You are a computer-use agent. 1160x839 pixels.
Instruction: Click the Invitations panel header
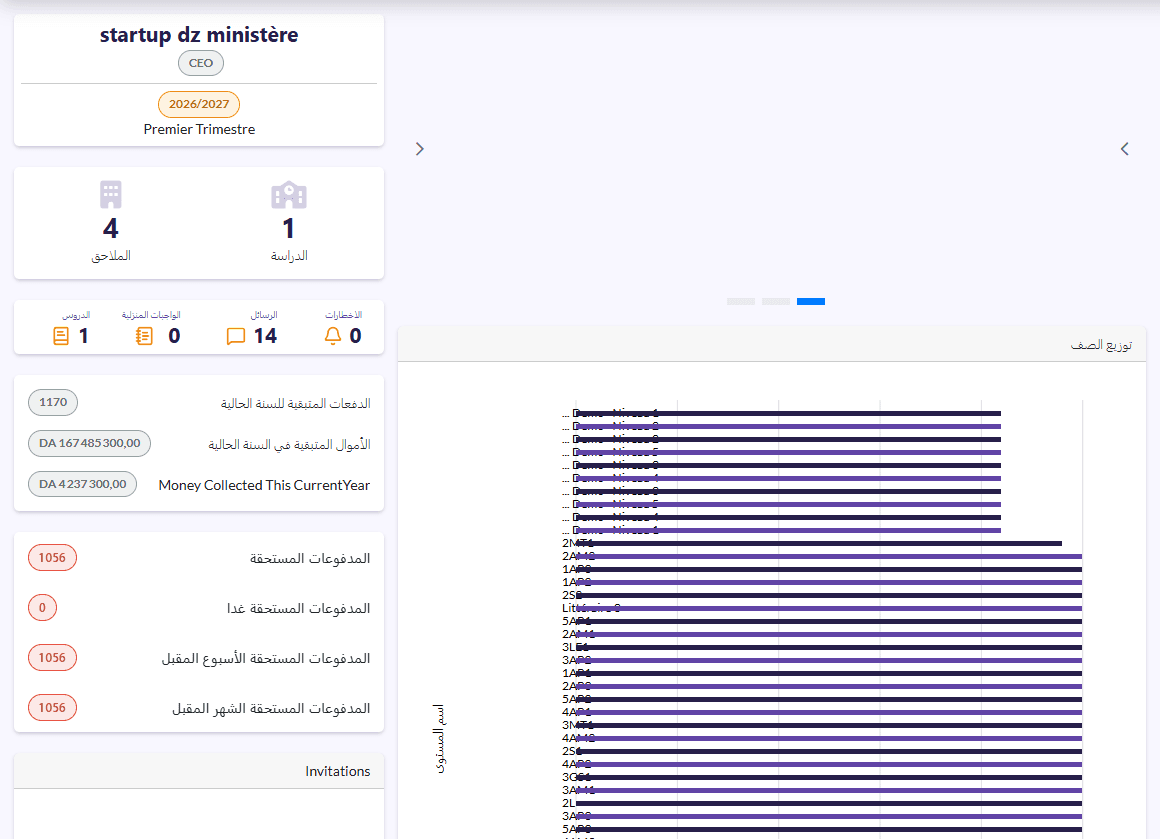tap(199, 771)
